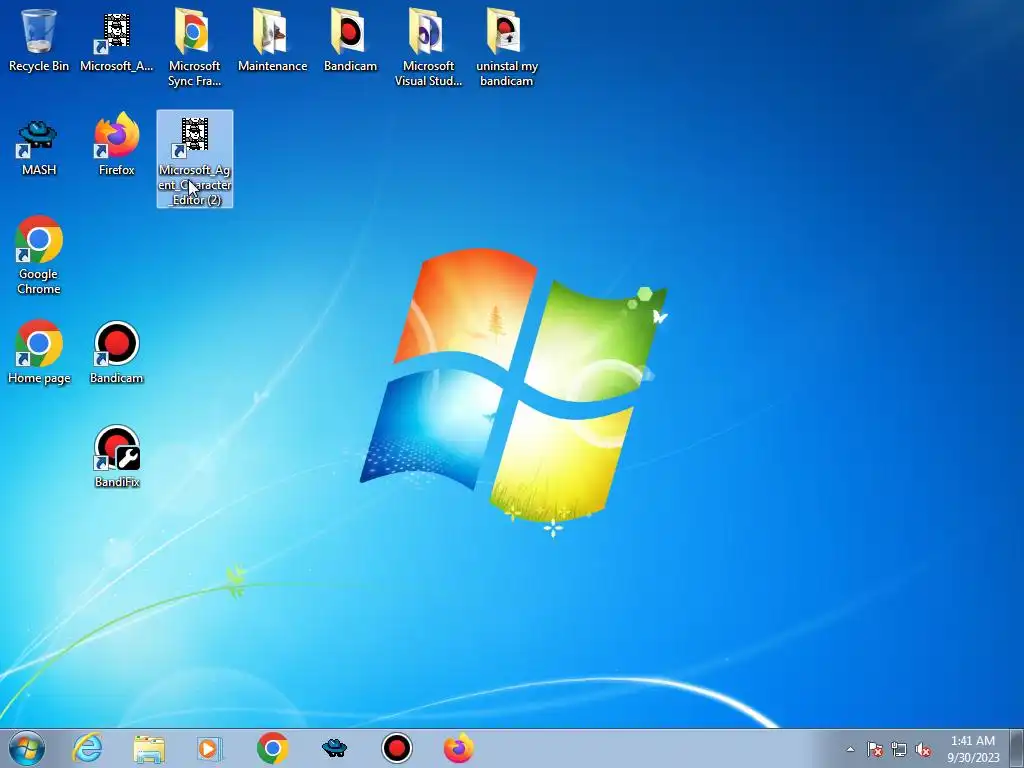This screenshot has height=768, width=1024.
Task: Launch Firefox from the taskbar
Action: point(458,748)
